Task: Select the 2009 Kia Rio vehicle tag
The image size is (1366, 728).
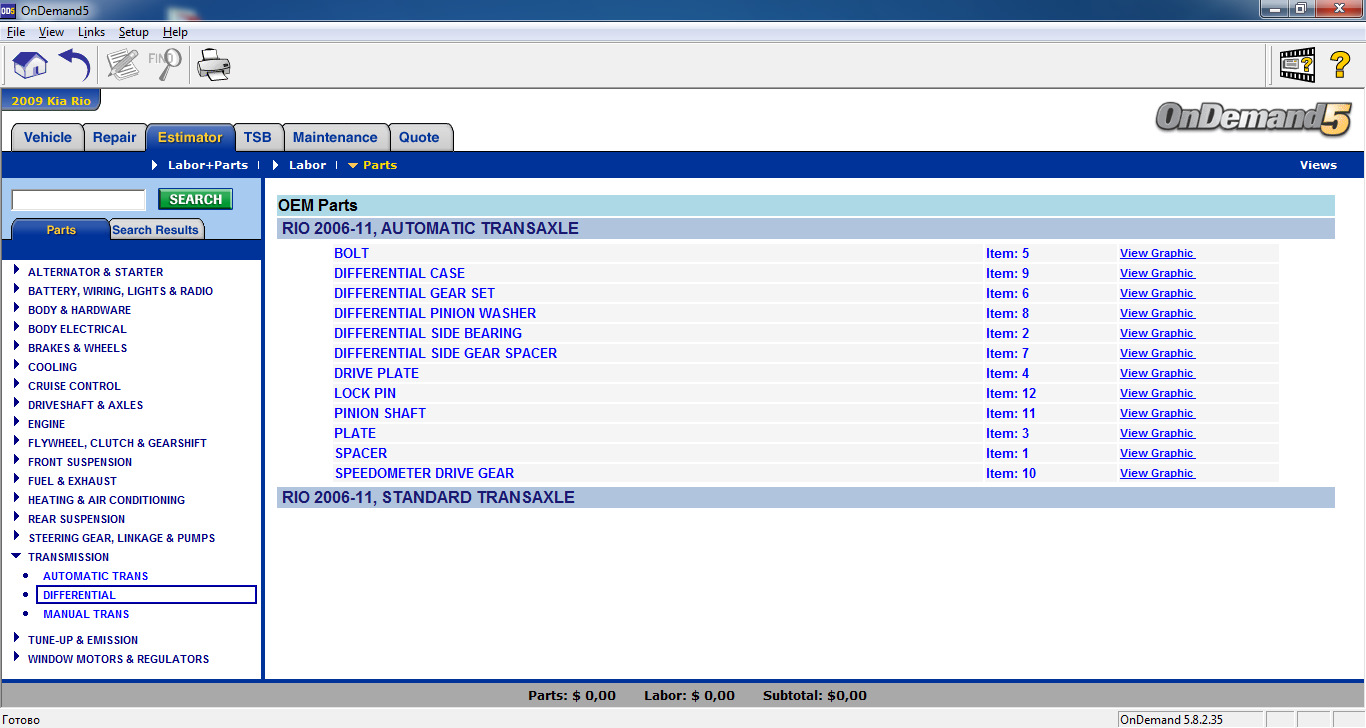Action: click(x=51, y=101)
